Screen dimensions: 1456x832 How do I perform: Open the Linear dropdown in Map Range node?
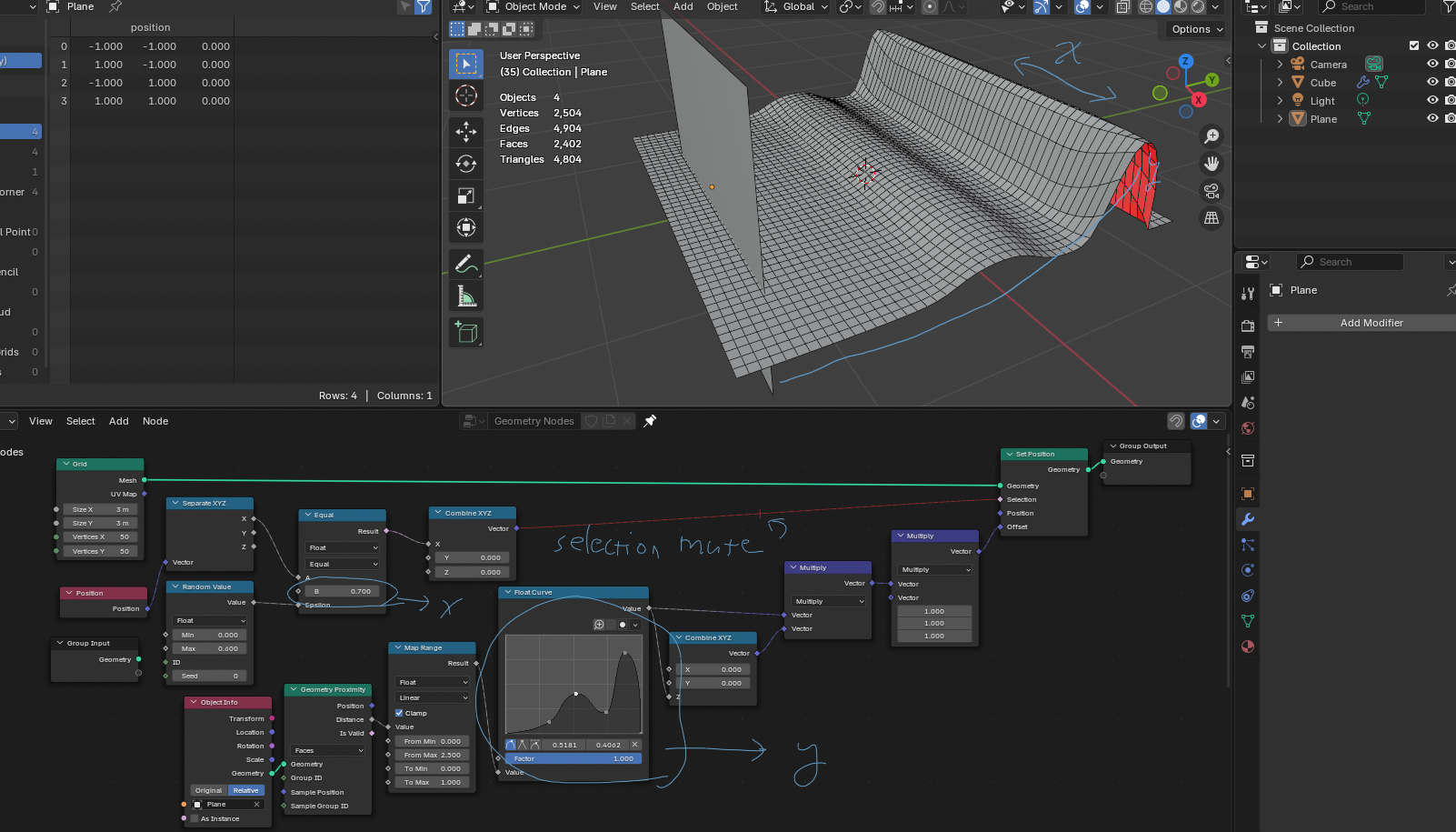[433, 697]
